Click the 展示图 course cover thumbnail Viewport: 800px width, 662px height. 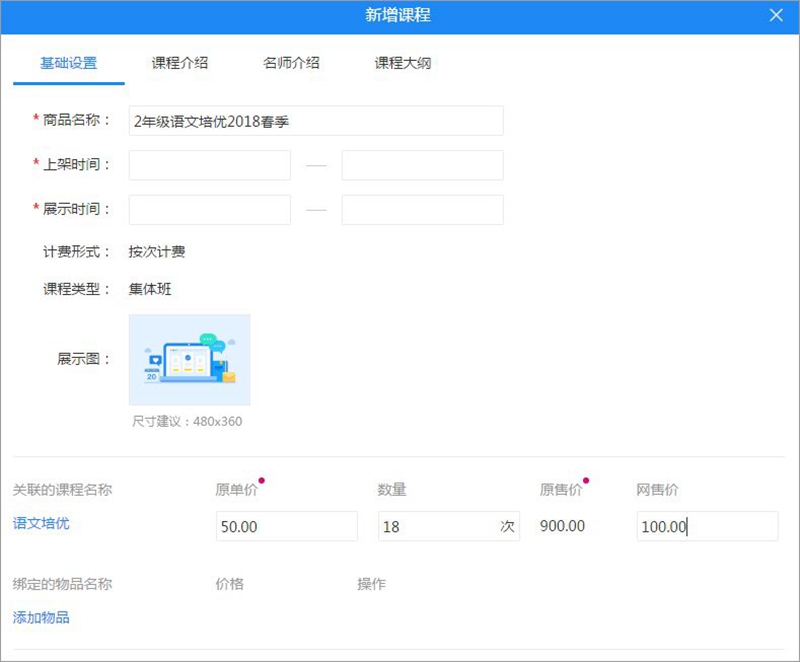[190, 359]
